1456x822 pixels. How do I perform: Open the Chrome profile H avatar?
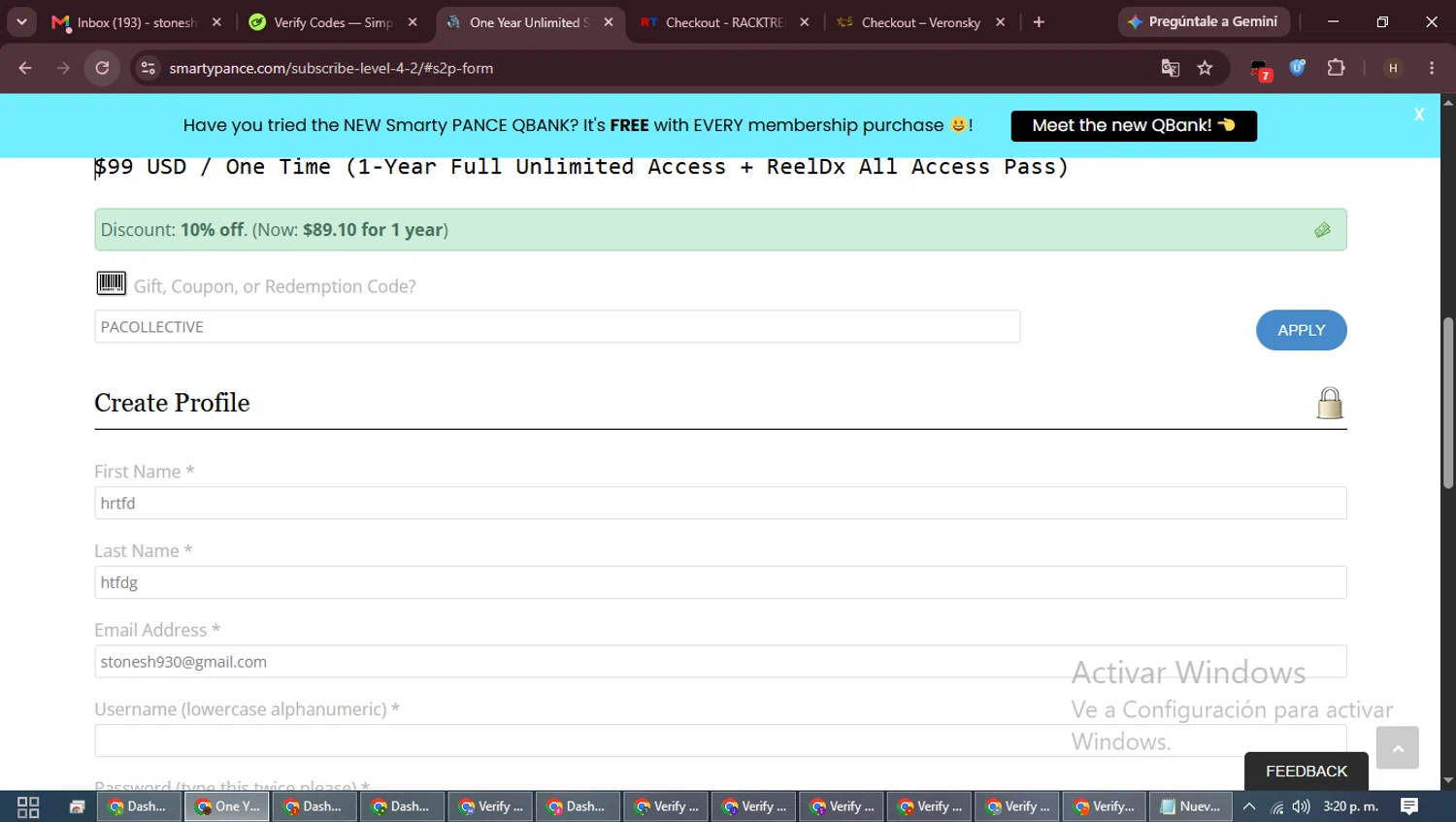coord(1393,68)
